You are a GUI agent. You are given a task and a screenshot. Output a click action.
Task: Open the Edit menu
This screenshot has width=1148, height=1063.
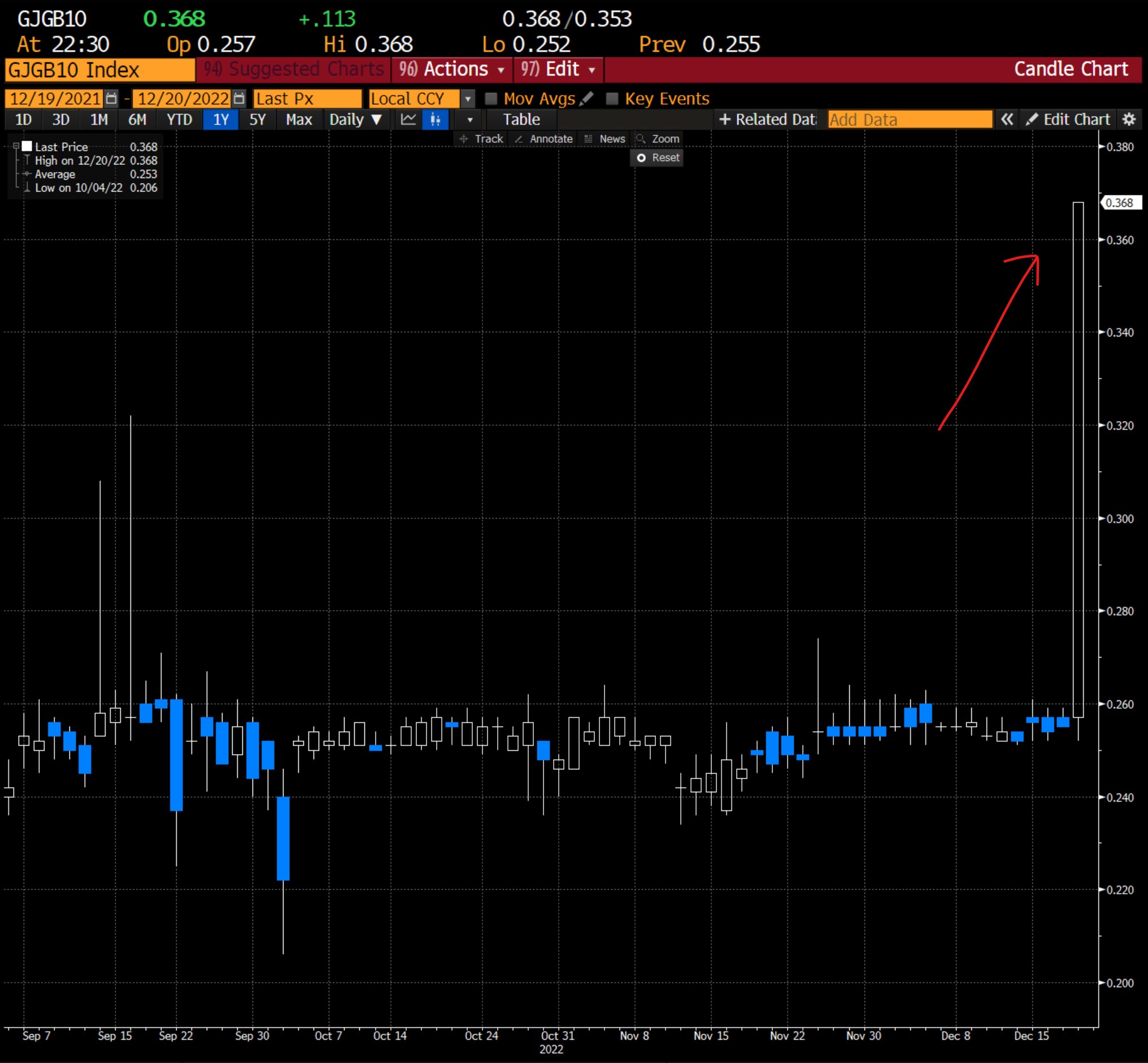(x=558, y=69)
